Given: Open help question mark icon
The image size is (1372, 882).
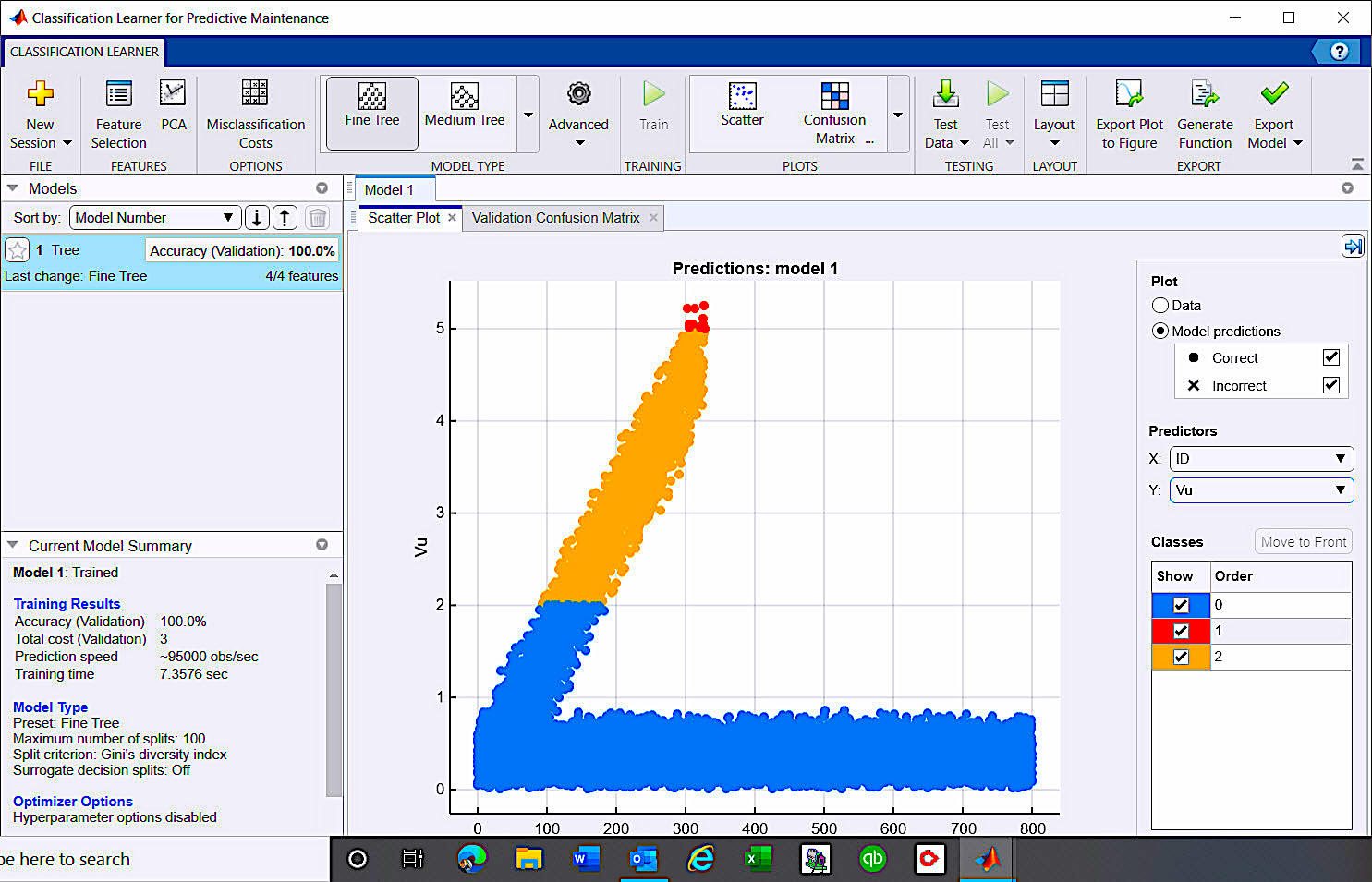Looking at the screenshot, I should 1339,52.
